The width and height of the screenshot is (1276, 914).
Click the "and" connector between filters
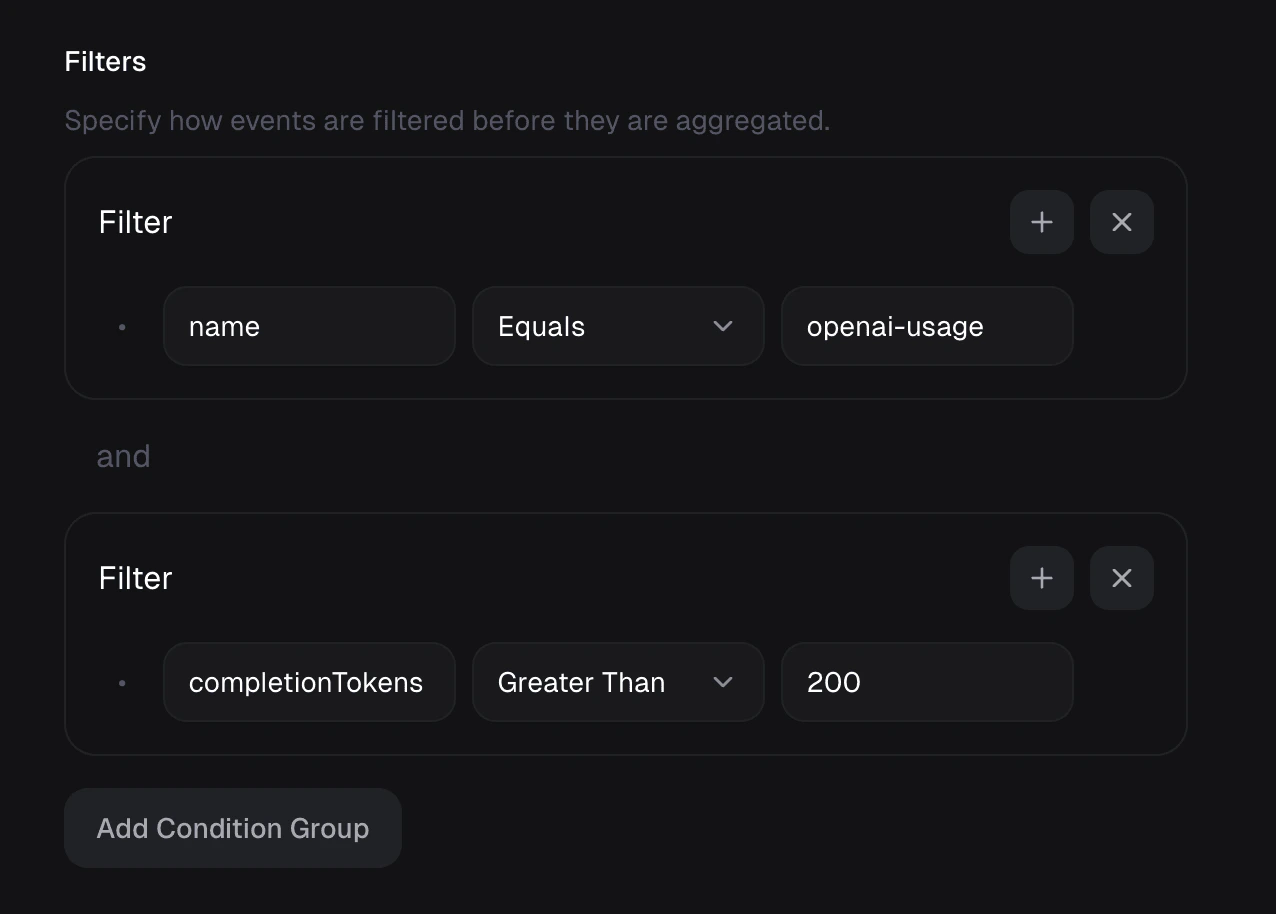tap(123, 456)
